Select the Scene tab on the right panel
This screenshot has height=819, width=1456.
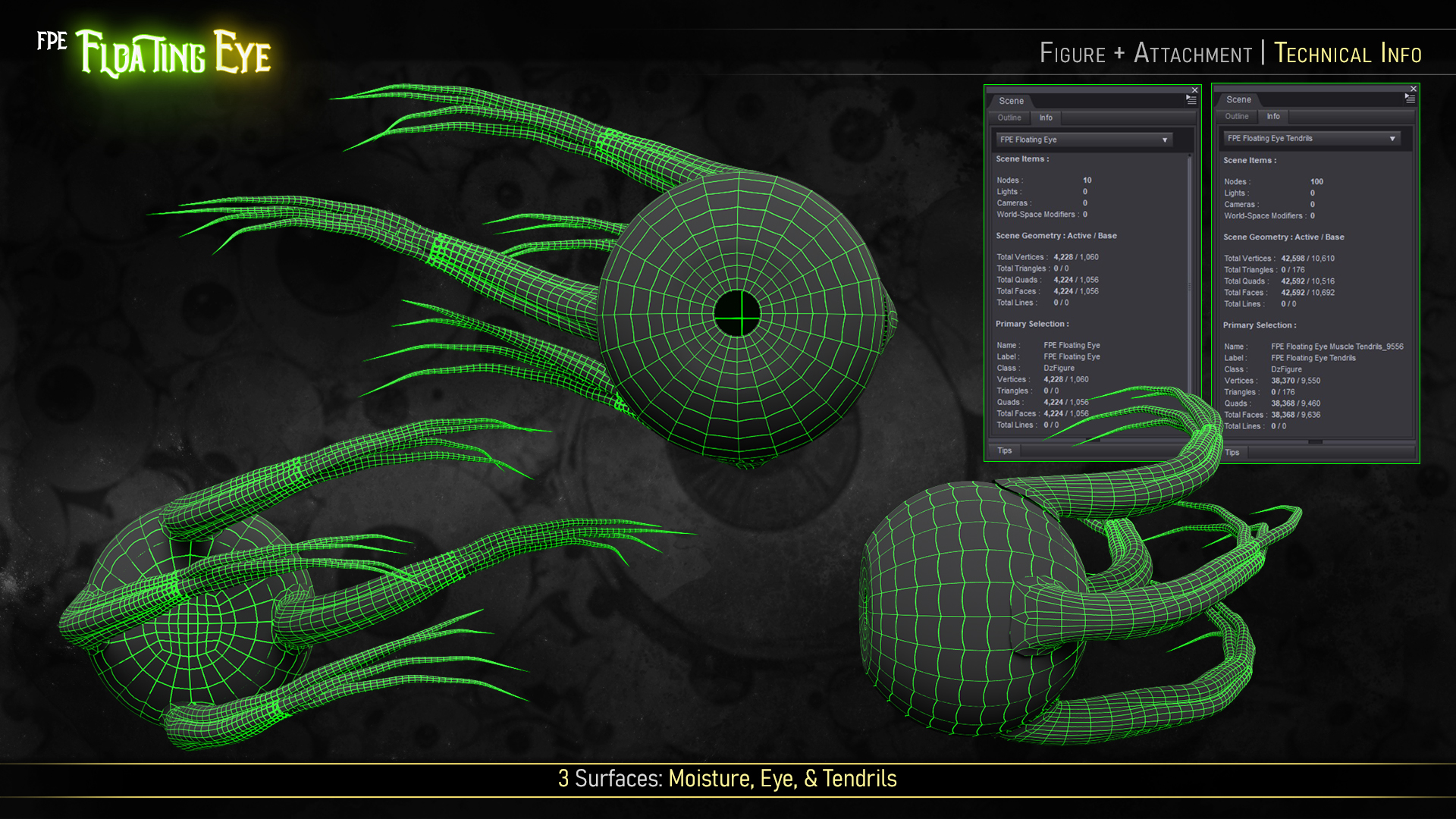coord(1239,99)
